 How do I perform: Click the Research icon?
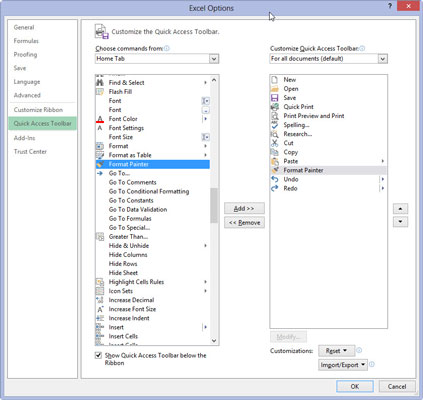[274, 134]
